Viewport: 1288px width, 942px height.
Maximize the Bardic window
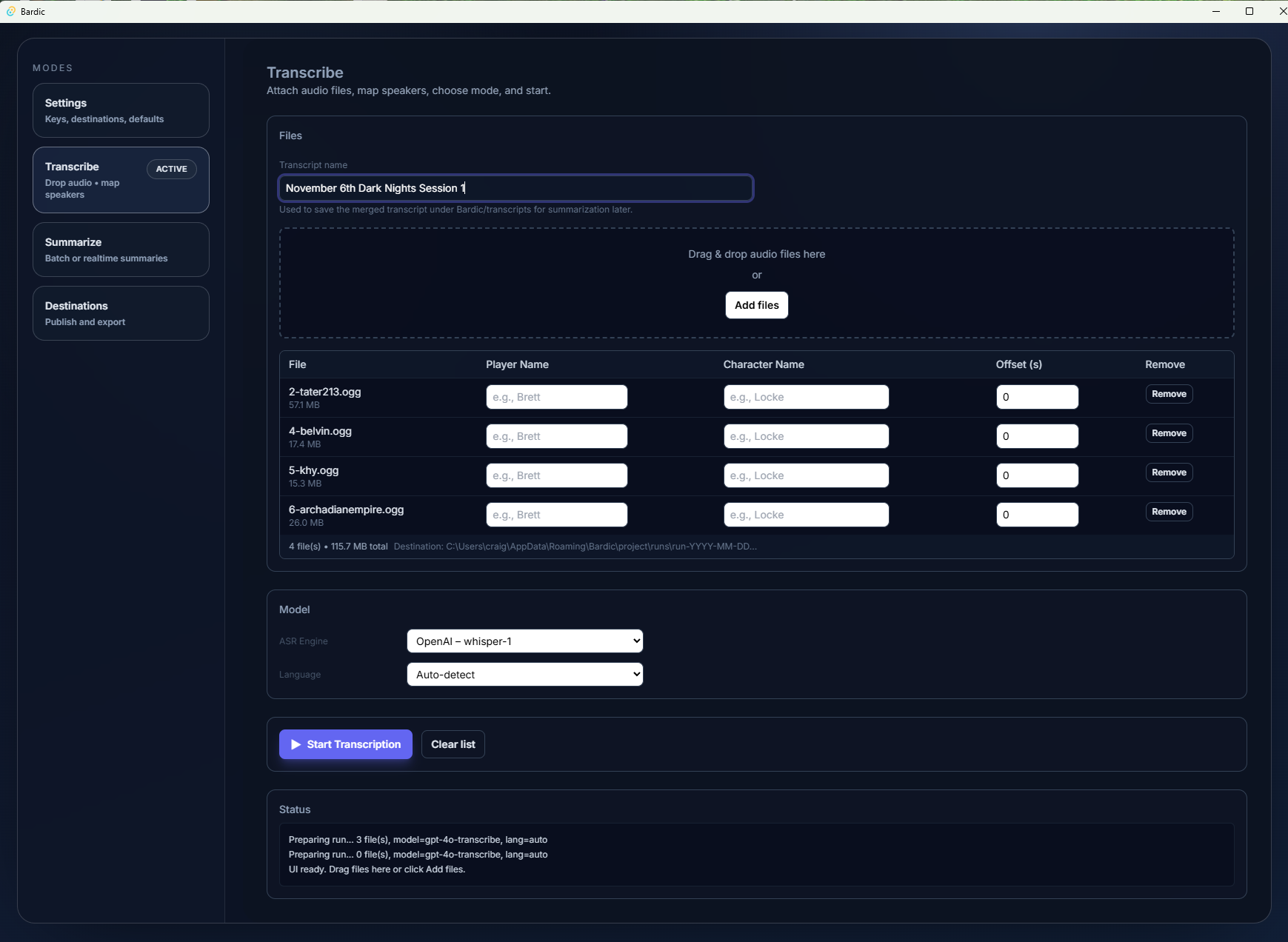pos(1249,11)
